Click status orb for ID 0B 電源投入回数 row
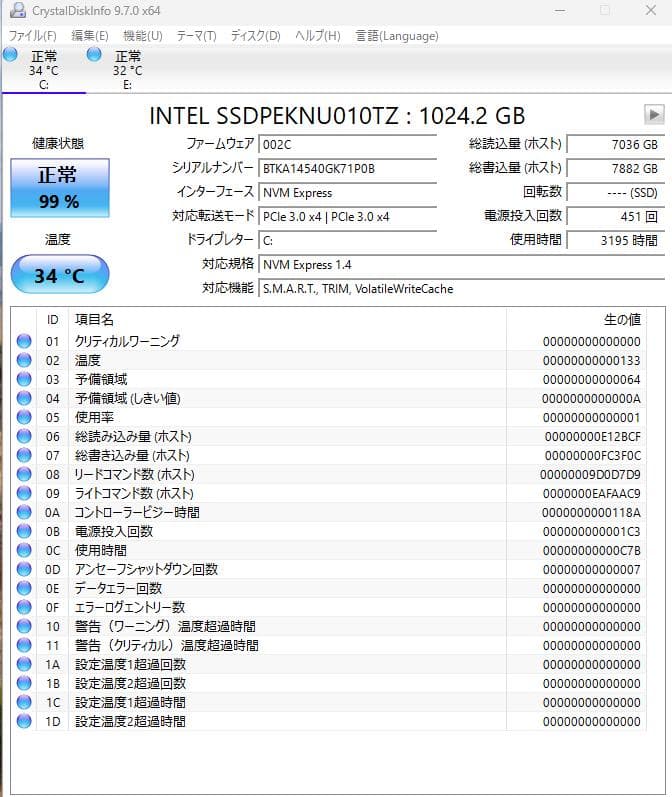This screenshot has width=672, height=797. pyautogui.click(x=24, y=531)
